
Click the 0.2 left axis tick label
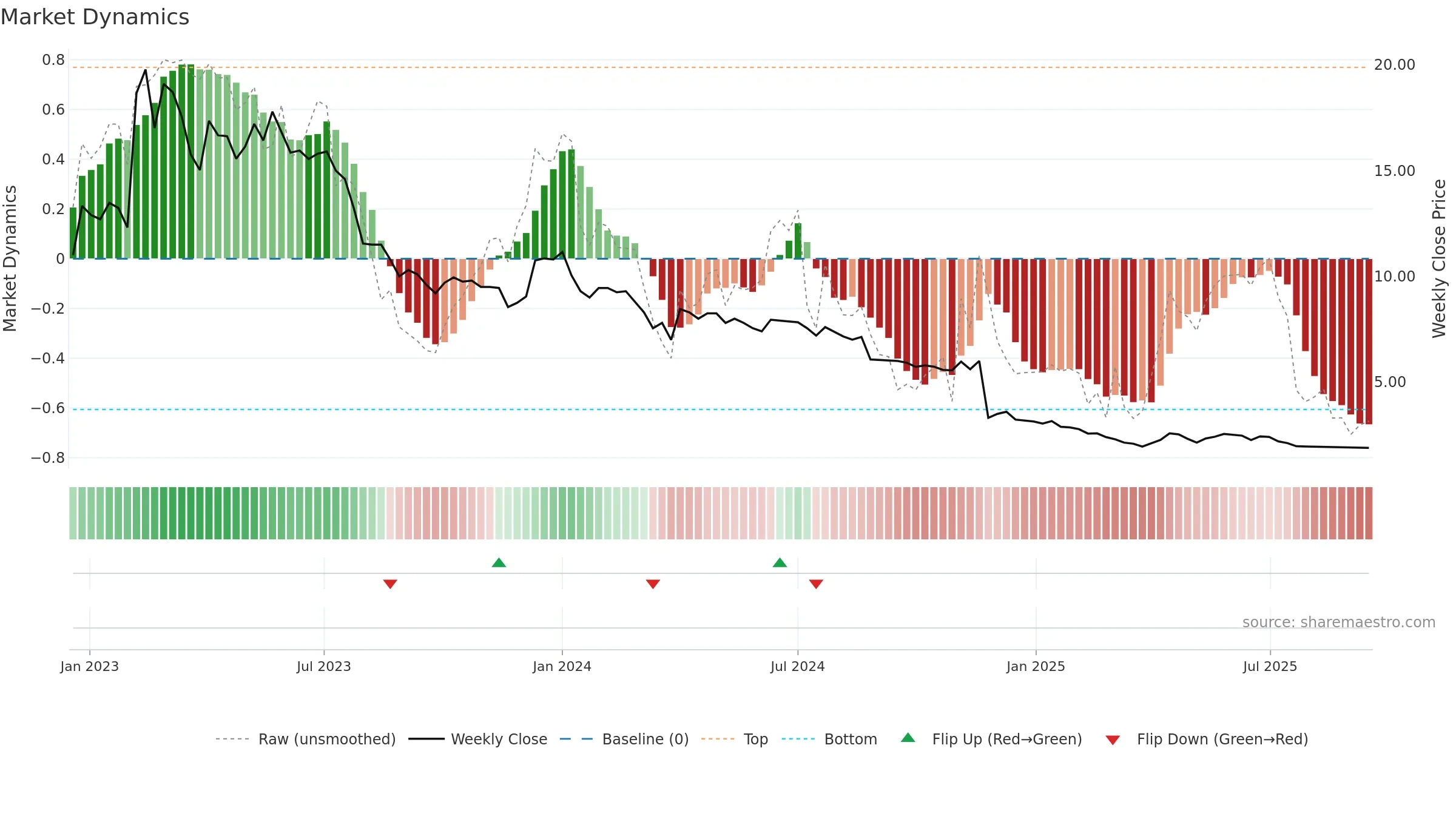tap(53, 209)
